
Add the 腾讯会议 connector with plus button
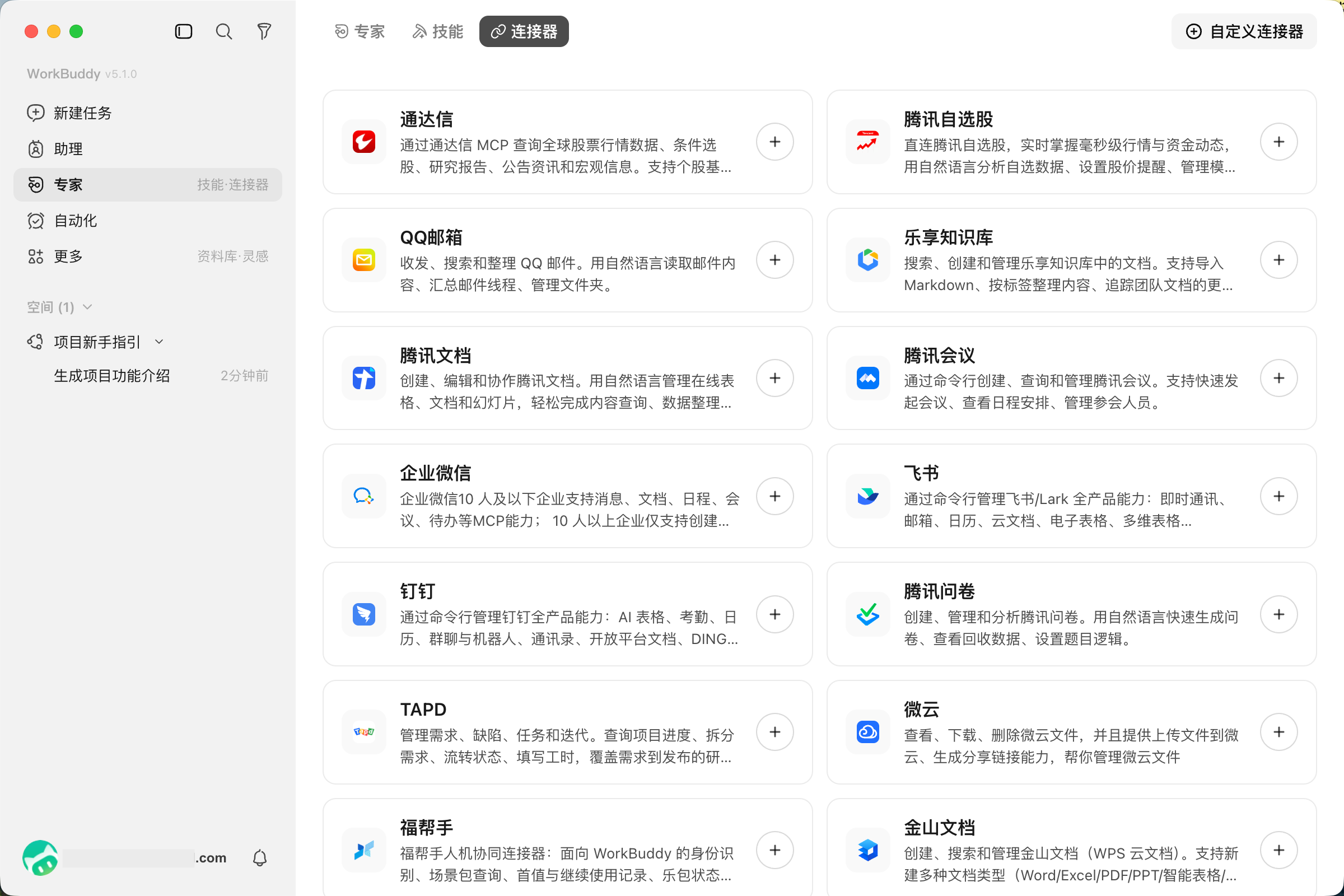(x=1279, y=379)
